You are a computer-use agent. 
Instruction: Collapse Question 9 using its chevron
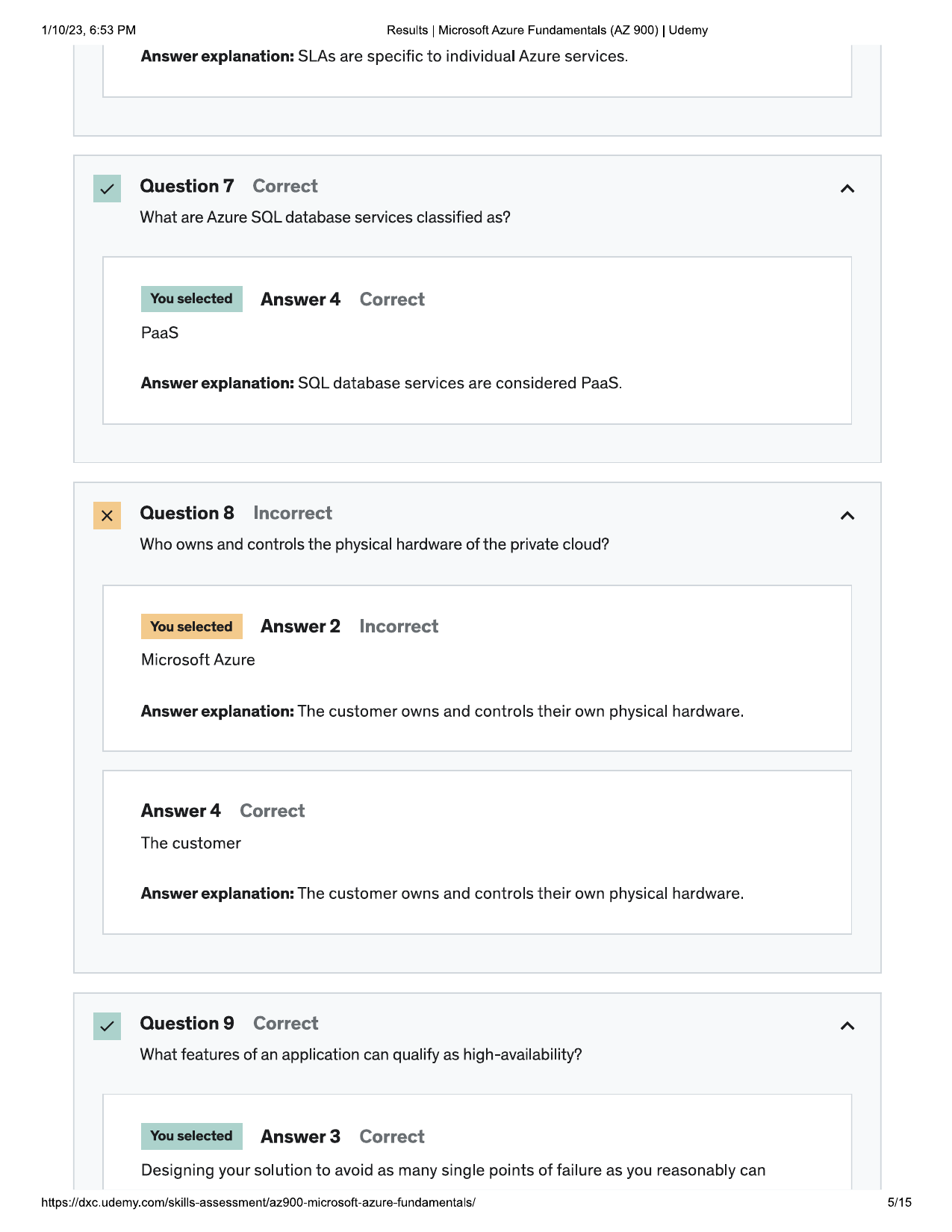tap(847, 1026)
